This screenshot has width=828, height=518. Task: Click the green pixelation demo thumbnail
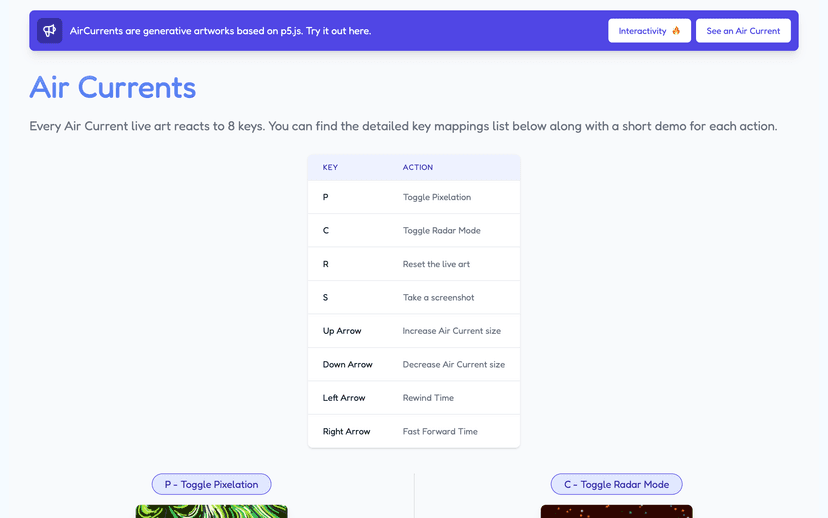pos(211,511)
